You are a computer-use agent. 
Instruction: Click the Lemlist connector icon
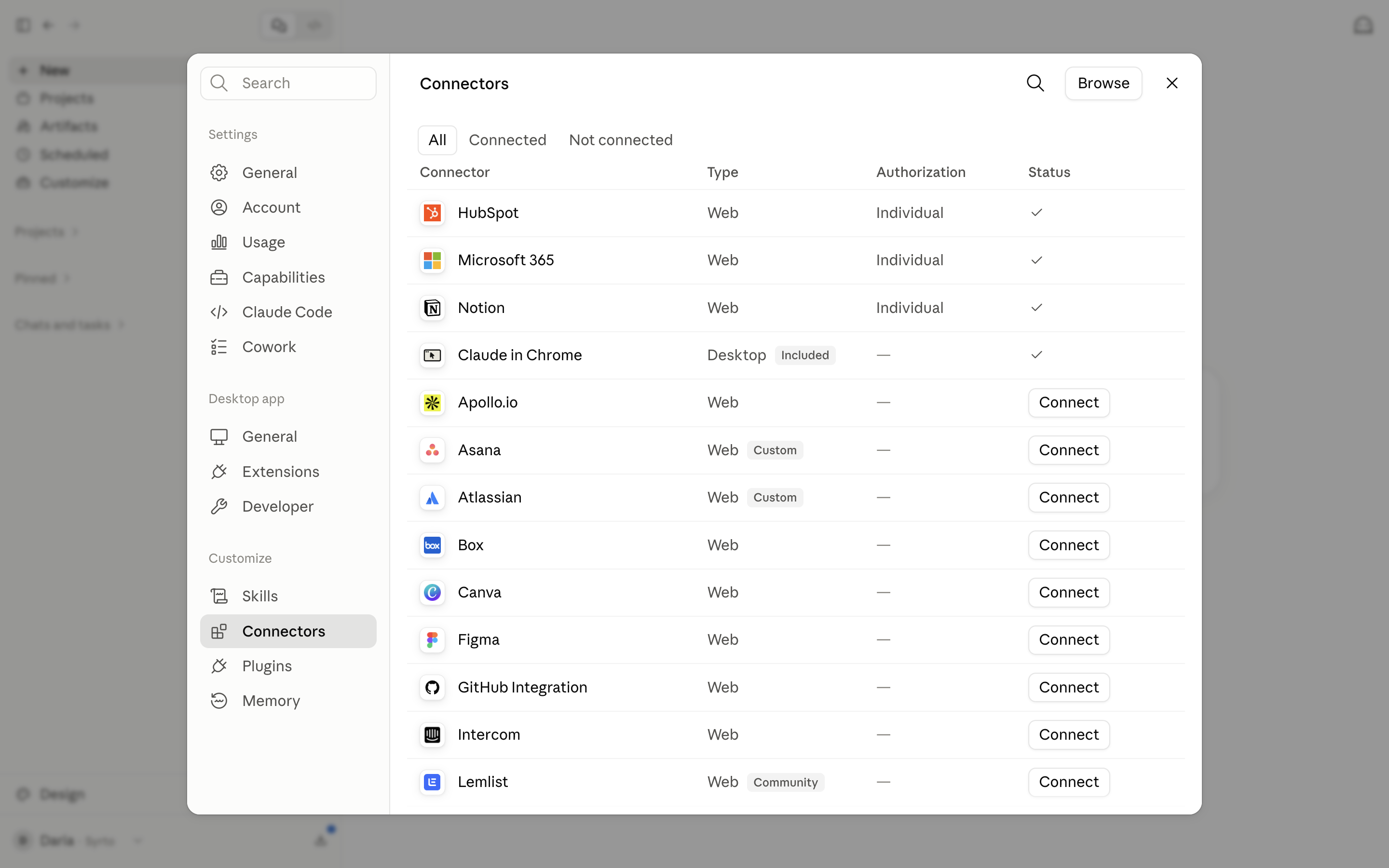(x=432, y=782)
